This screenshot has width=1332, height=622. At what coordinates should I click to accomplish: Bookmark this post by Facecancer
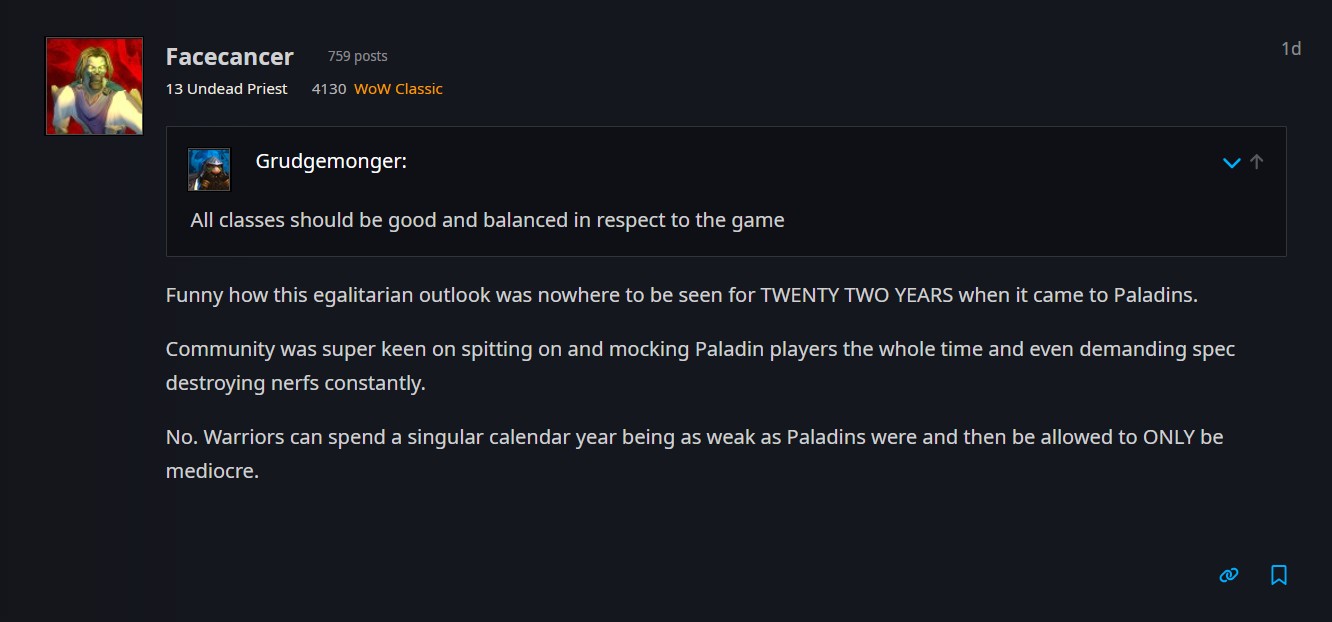[x=1279, y=575]
